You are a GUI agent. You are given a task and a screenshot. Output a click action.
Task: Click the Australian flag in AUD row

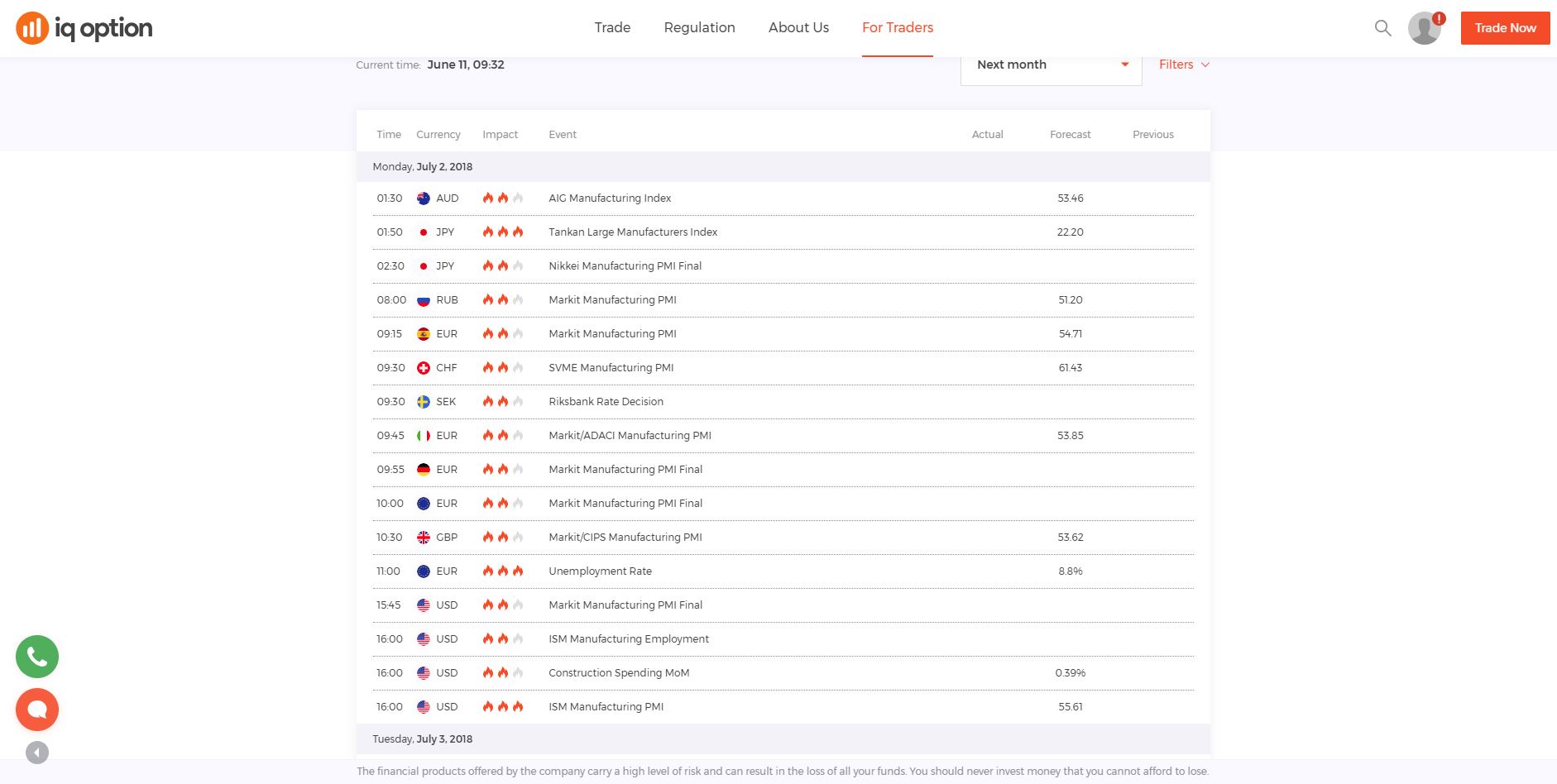[424, 198]
